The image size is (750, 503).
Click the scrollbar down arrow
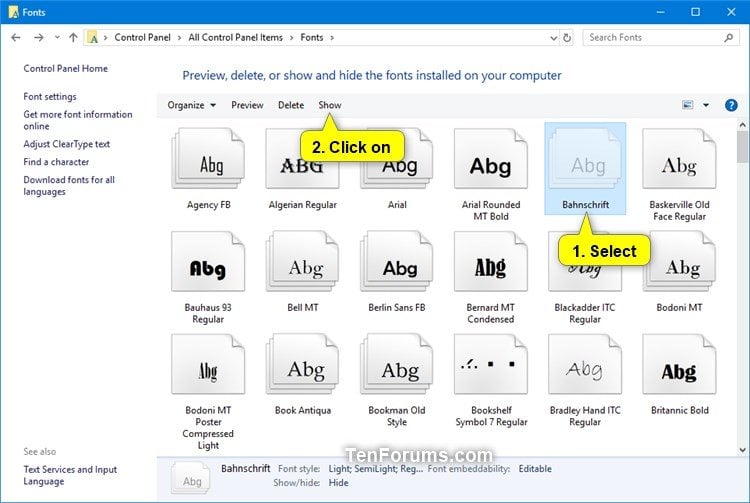point(742,450)
